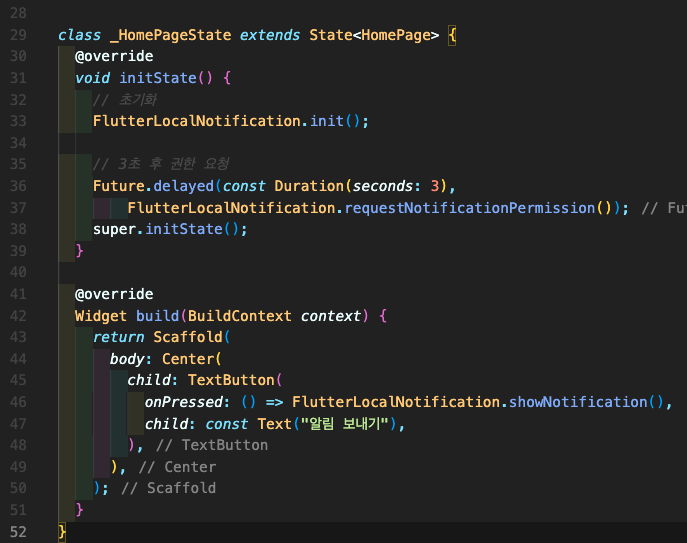687x543 pixels.
Task: Click super.initState() call
Action: click(x=170, y=229)
